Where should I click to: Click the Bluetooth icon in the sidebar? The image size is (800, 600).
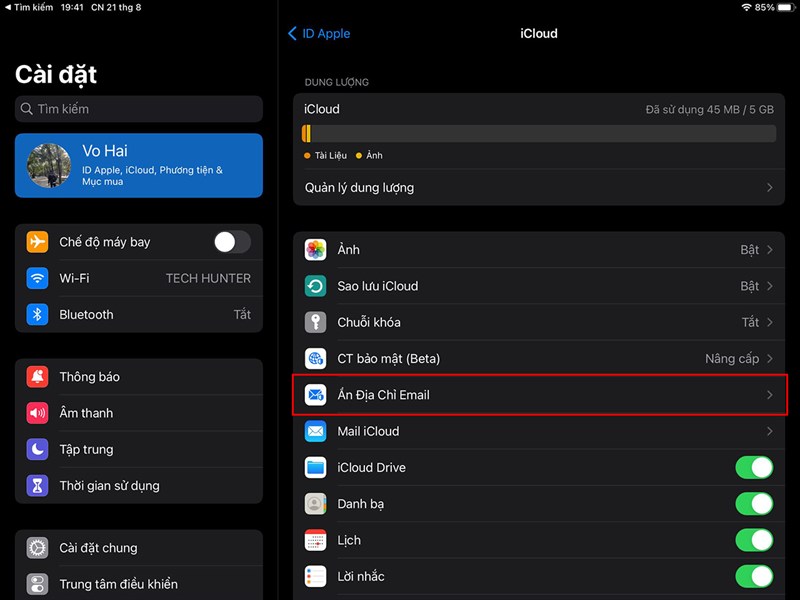pyautogui.click(x=36, y=314)
